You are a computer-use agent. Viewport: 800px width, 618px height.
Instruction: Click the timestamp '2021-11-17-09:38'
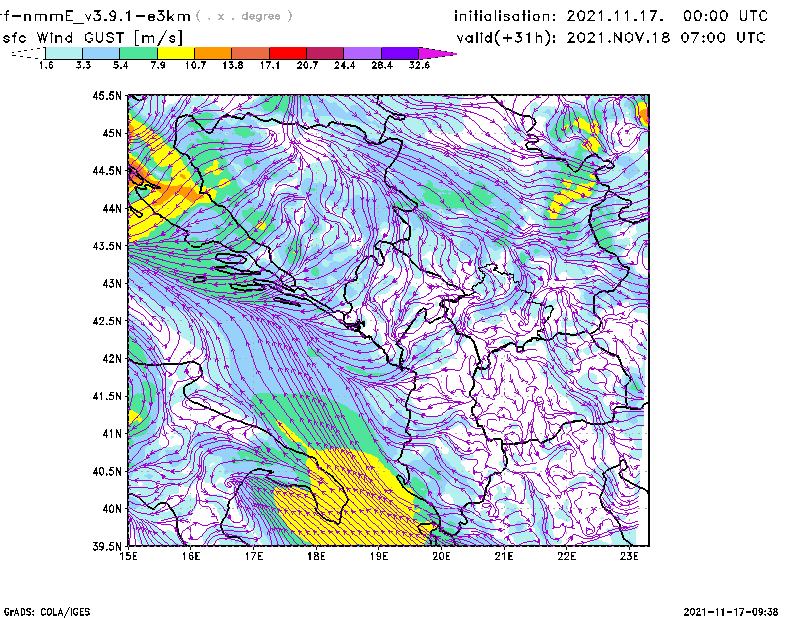[x=731, y=612]
